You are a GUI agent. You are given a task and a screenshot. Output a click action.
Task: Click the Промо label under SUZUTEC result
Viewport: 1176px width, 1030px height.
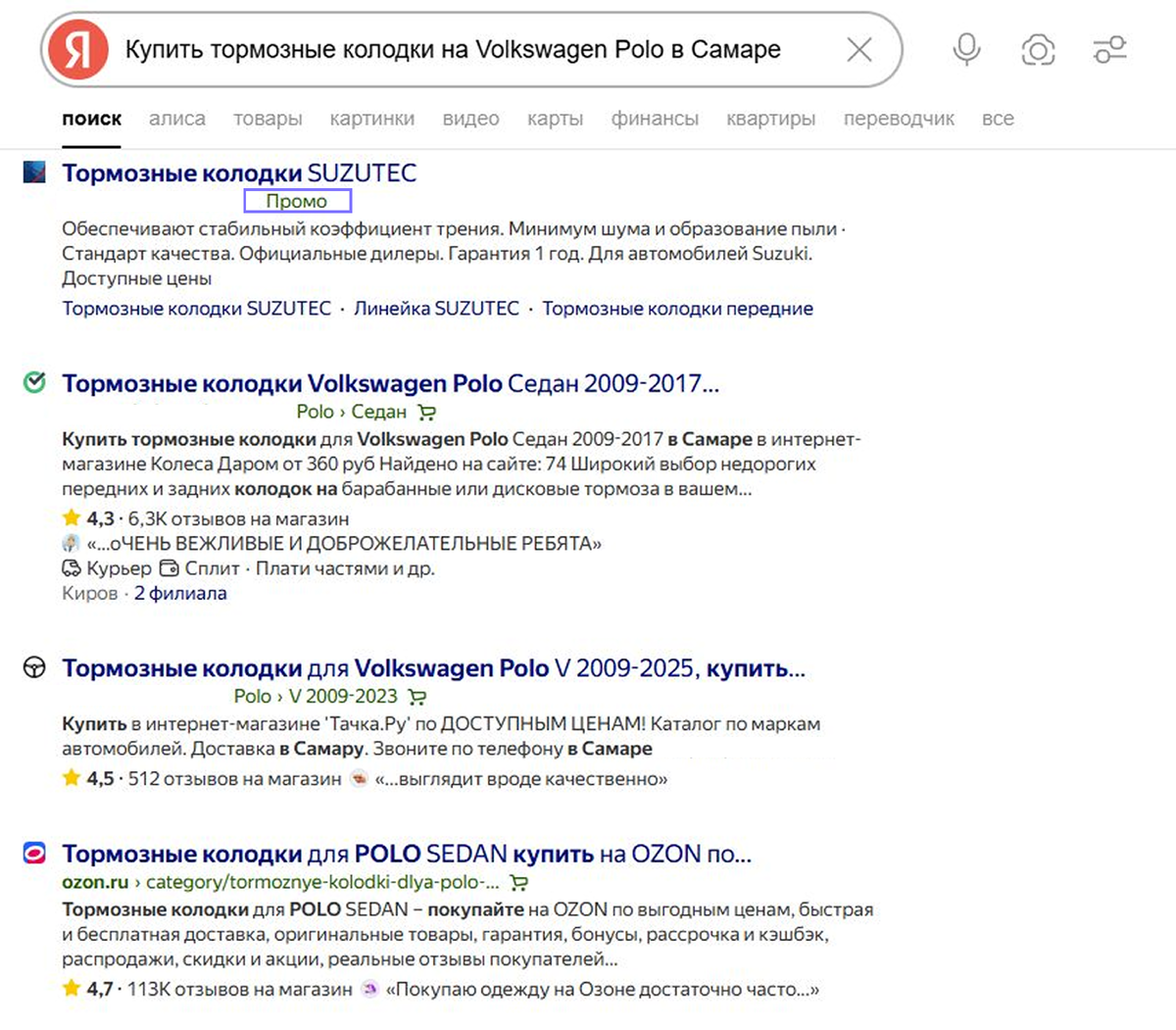(297, 201)
